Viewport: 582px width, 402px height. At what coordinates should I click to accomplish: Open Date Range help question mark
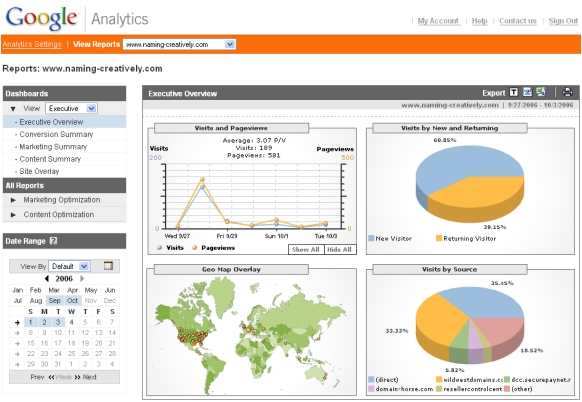(x=53, y=241)
